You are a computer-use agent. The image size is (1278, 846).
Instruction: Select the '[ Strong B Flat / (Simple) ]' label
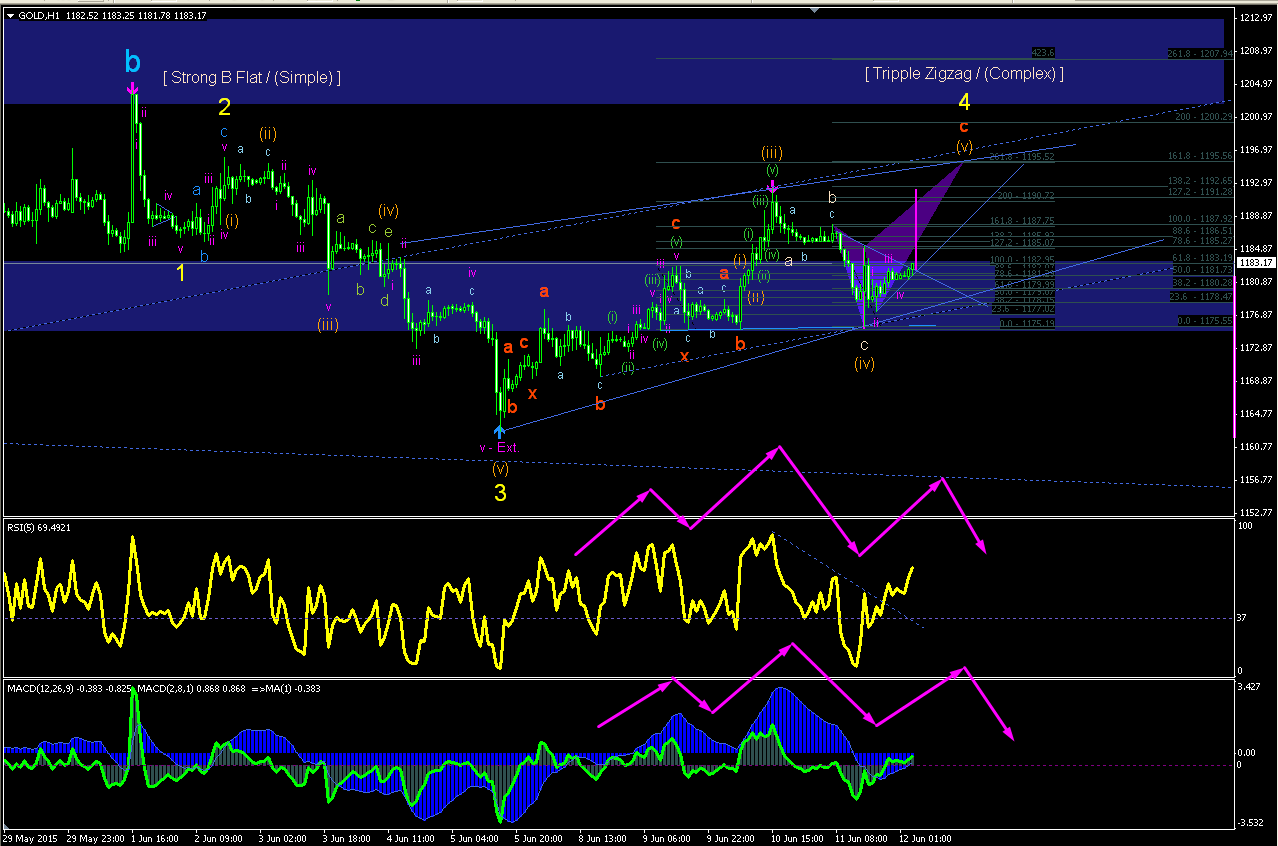click(252, 77)
